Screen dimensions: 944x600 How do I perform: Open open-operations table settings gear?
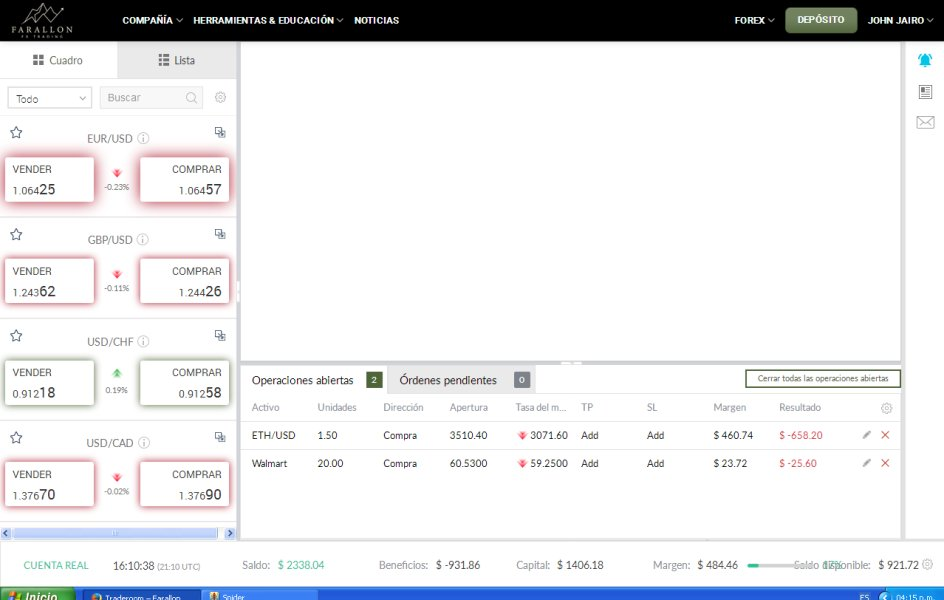[886, 408]
